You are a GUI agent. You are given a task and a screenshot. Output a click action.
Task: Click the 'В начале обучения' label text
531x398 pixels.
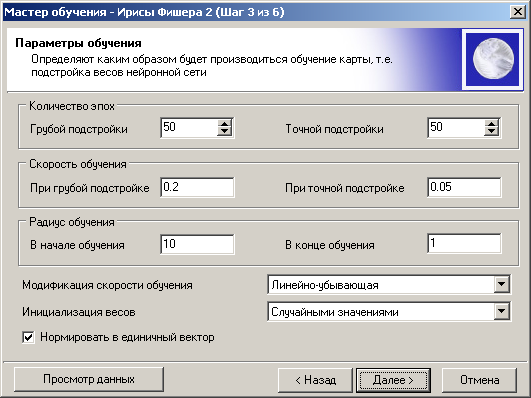(x=77, y=245)
